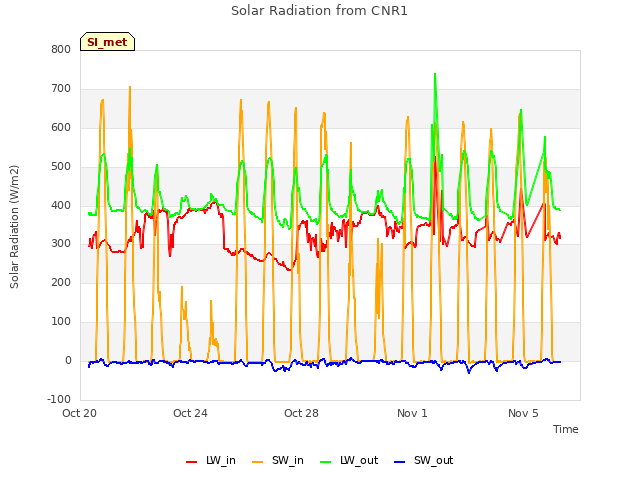
Task: Click the 700 y-axis tick label
Action: (x=61, y=89)
